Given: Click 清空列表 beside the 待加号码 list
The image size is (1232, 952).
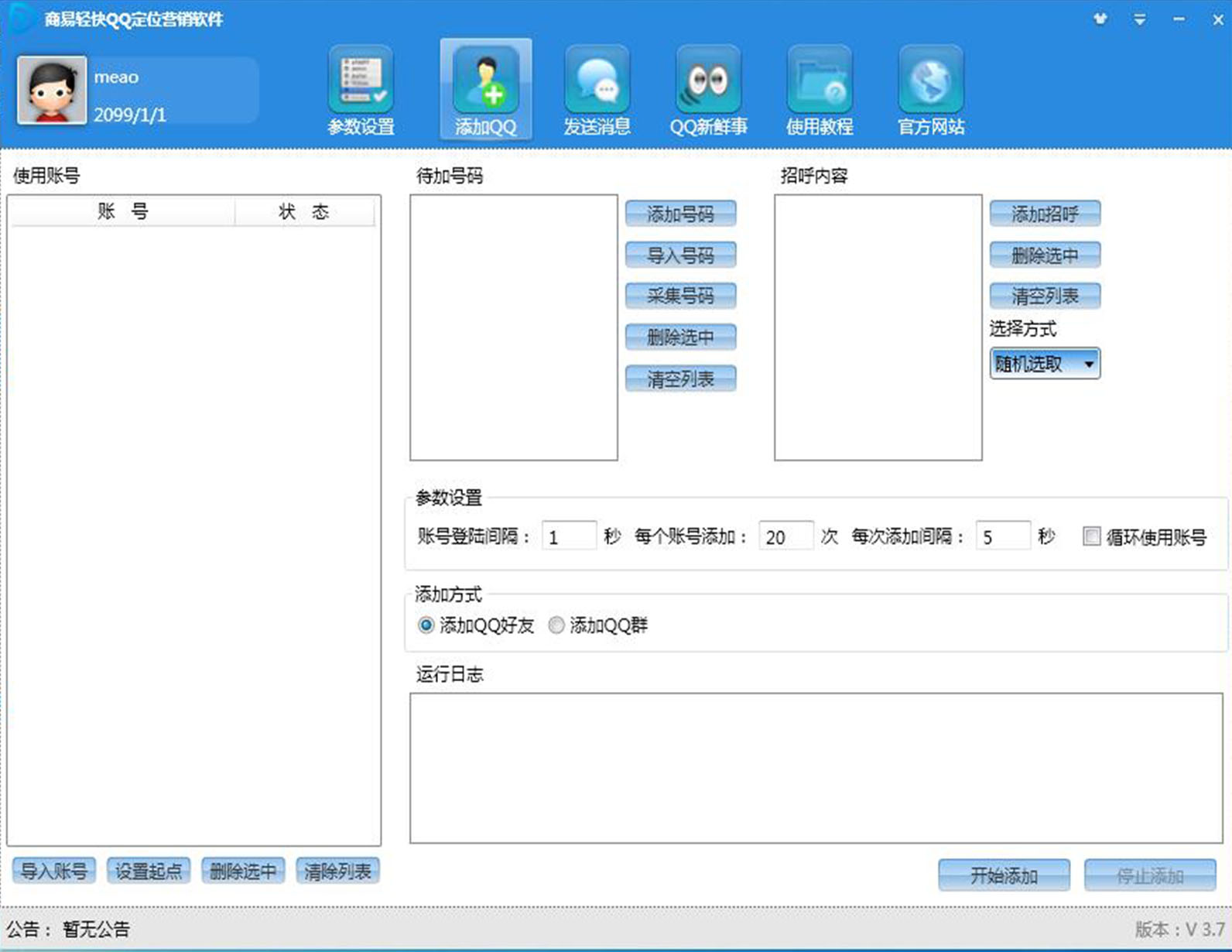Looking at the screenshot, I should point(680,378).
